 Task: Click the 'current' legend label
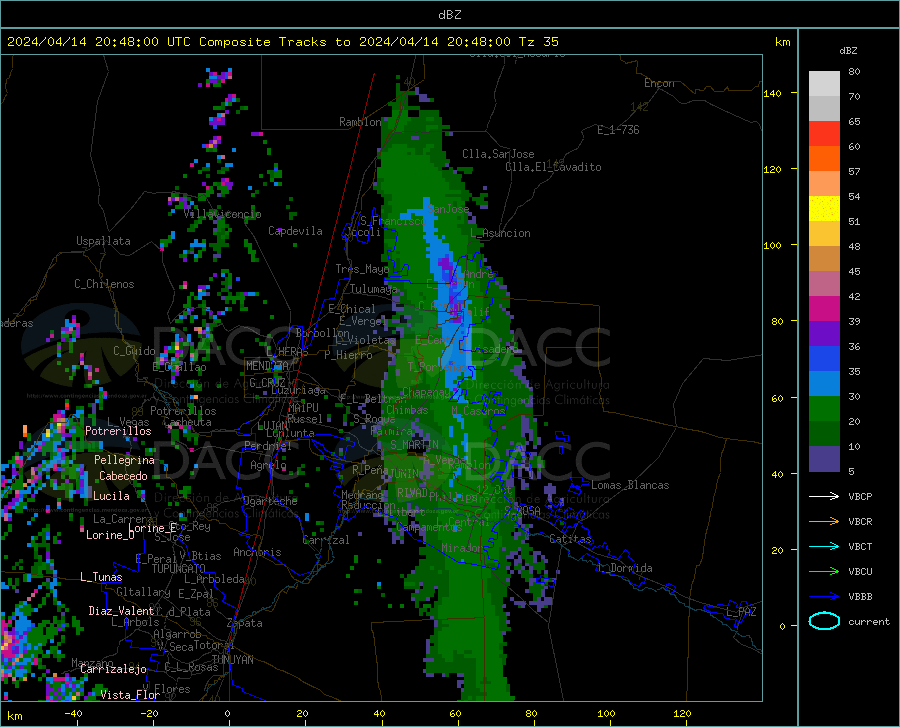pos(869,621)
